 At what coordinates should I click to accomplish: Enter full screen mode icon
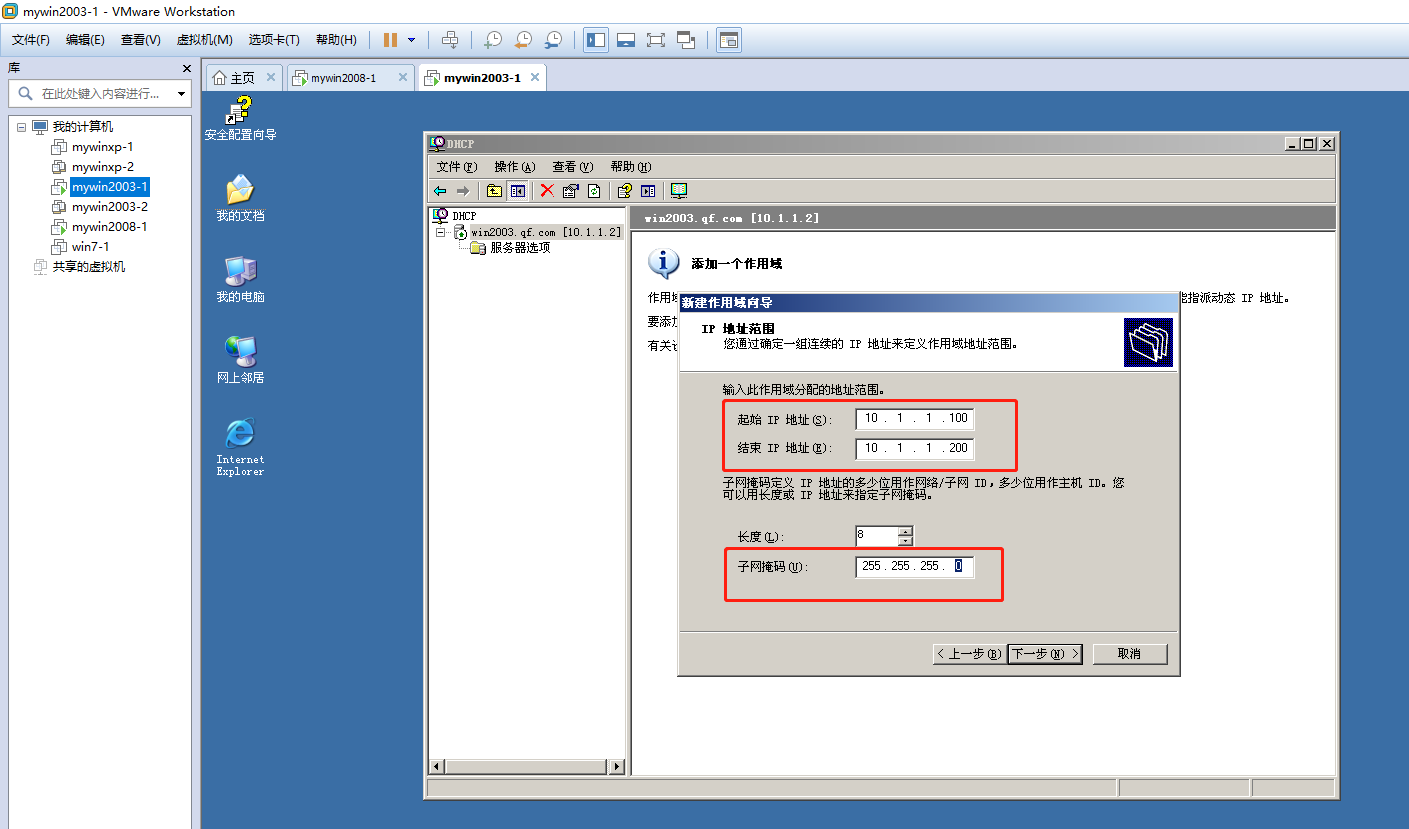click(656, 40)
